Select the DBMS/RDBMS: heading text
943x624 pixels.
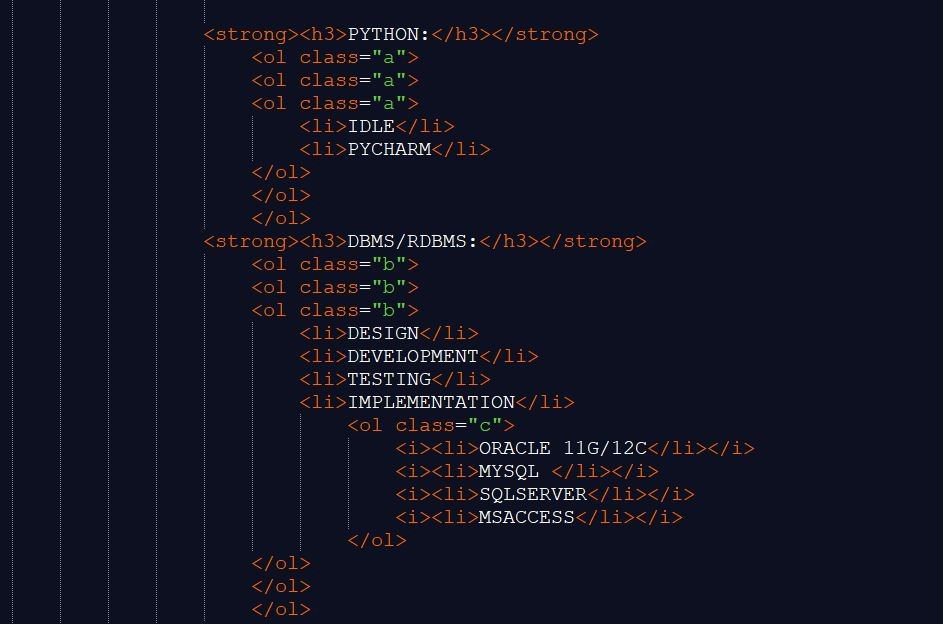412,242
